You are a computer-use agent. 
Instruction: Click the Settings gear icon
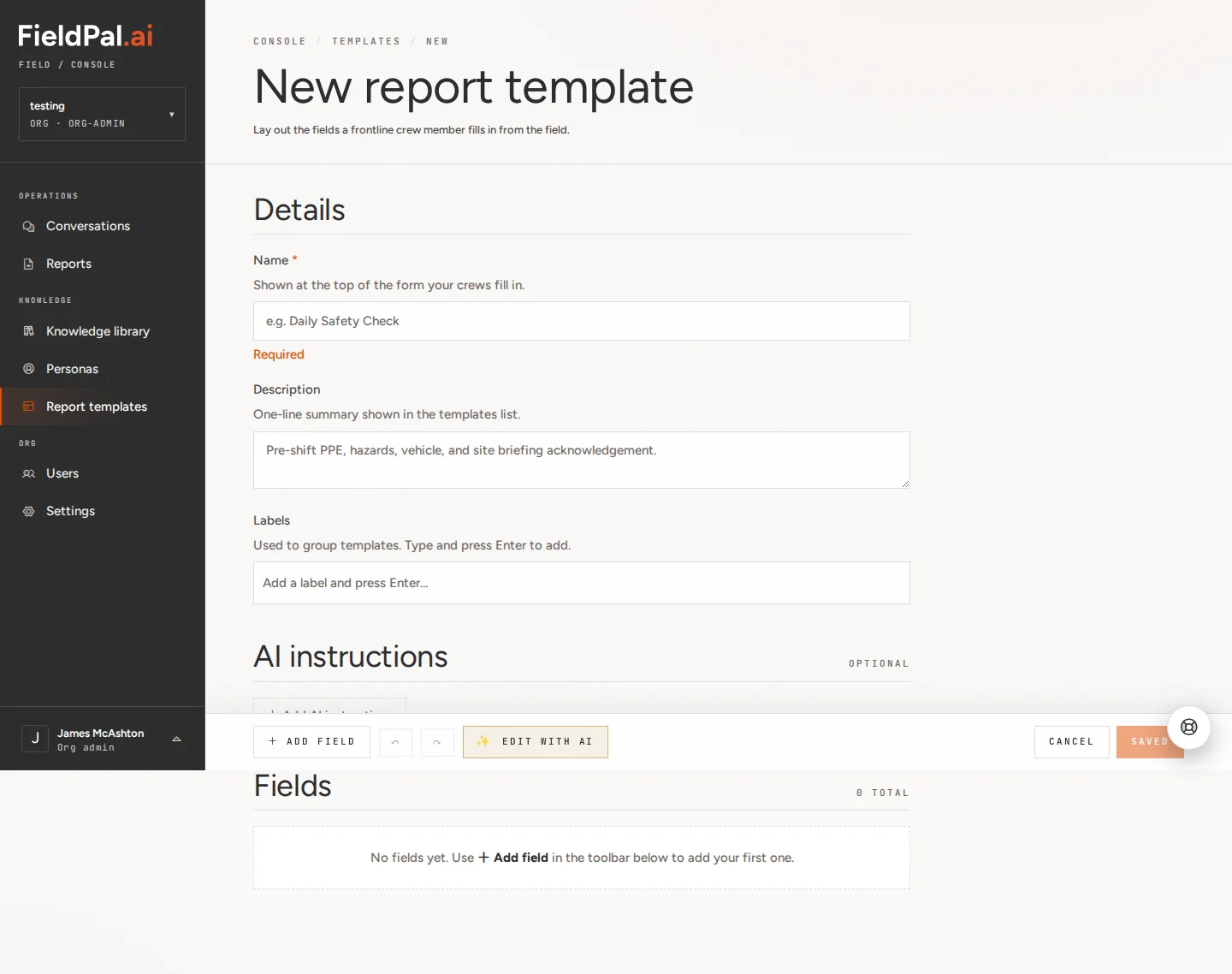[x=28, y=511]
